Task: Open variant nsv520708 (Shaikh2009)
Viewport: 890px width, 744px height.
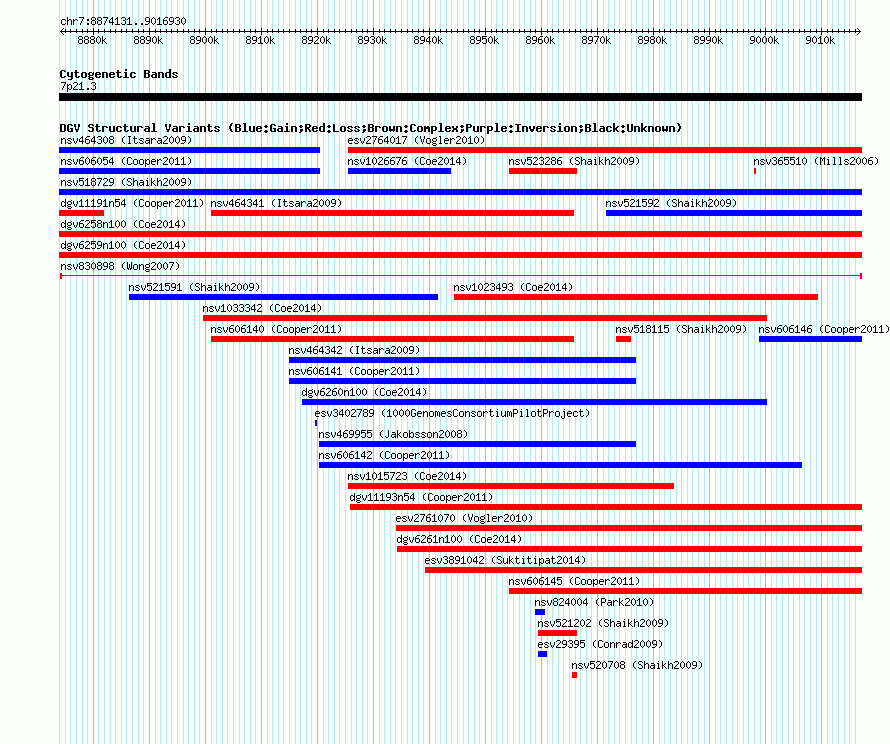Action: pyautogui.click(x=637, y=665)
